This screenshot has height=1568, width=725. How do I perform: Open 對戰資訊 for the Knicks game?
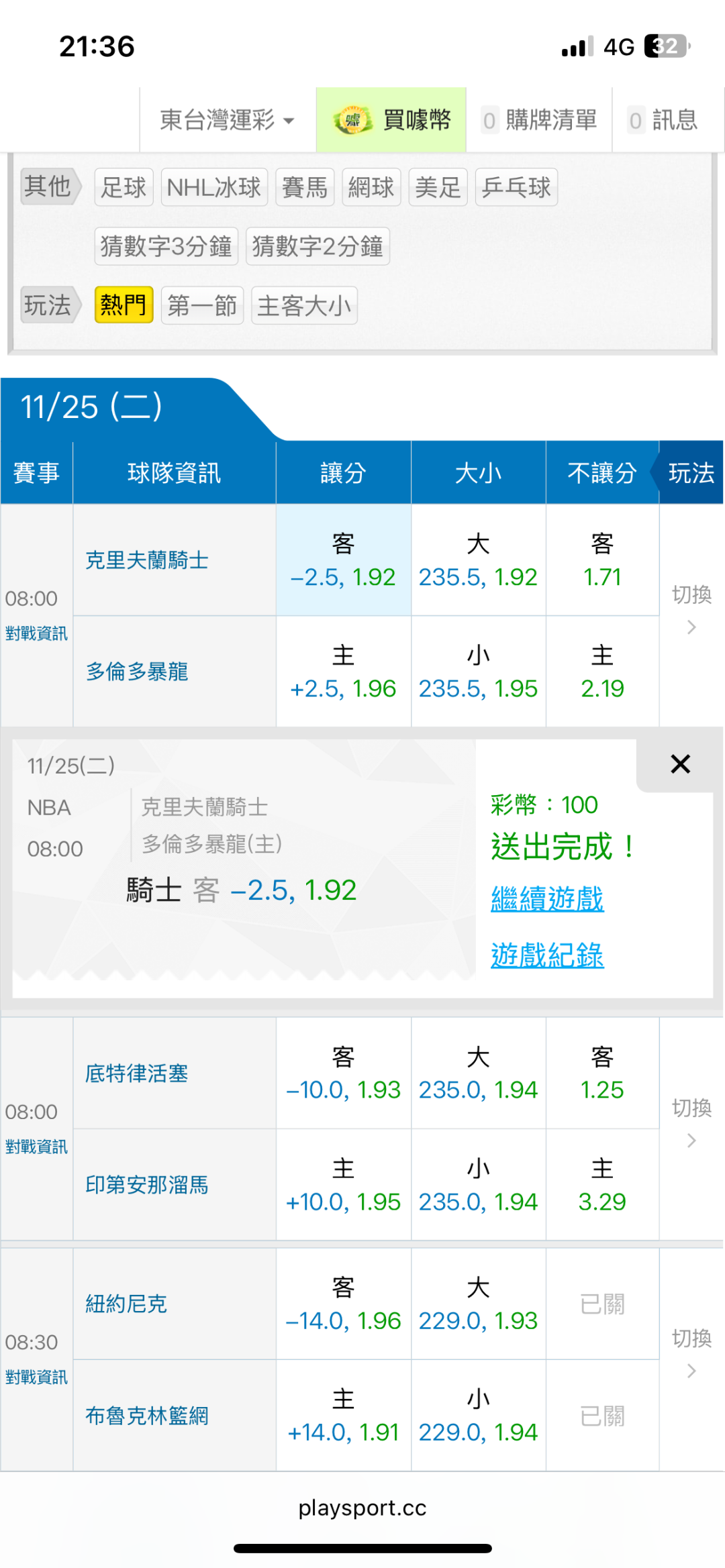36,1378
